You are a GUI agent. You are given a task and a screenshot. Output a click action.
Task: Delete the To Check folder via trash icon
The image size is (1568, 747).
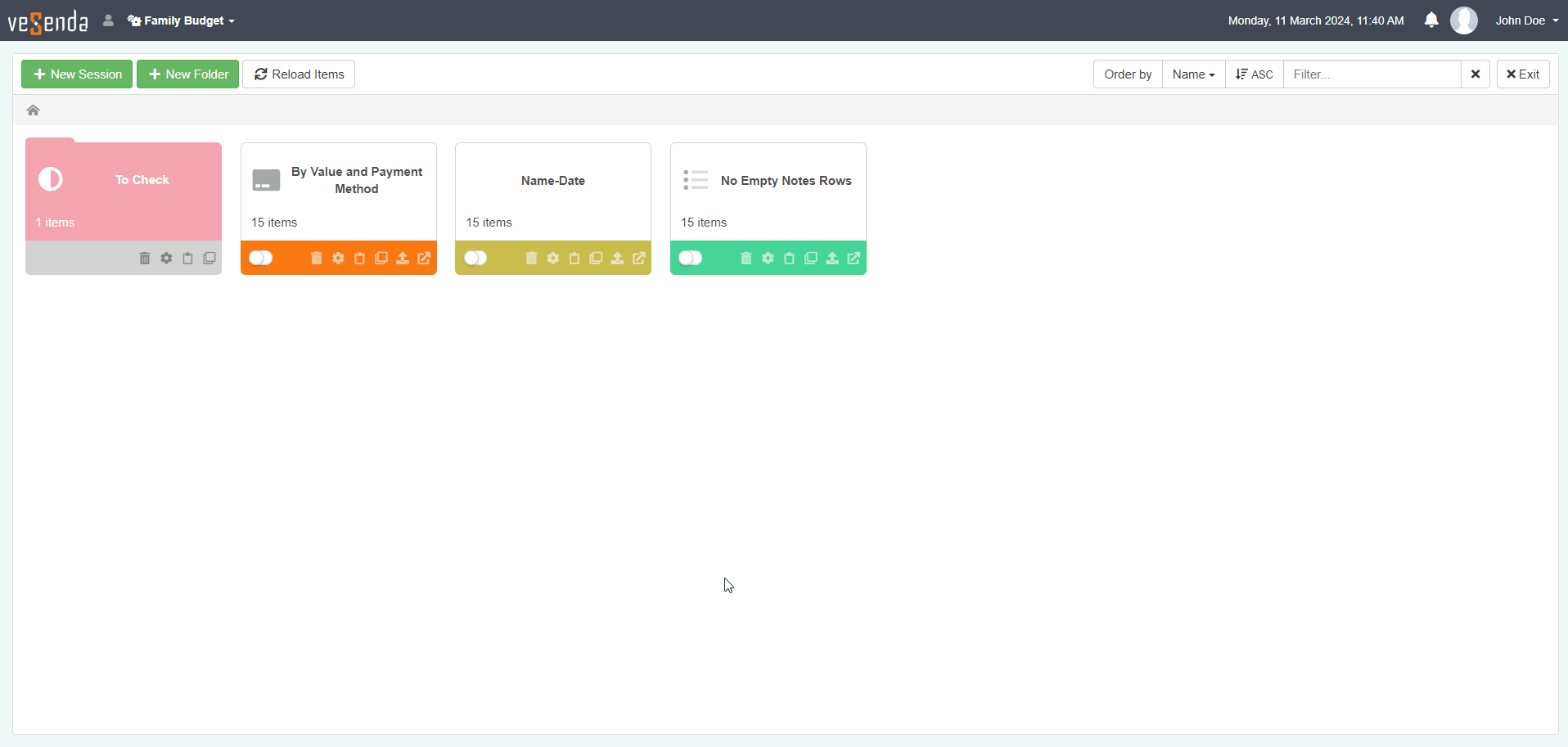pyautogui.click(x=145, y=259)
